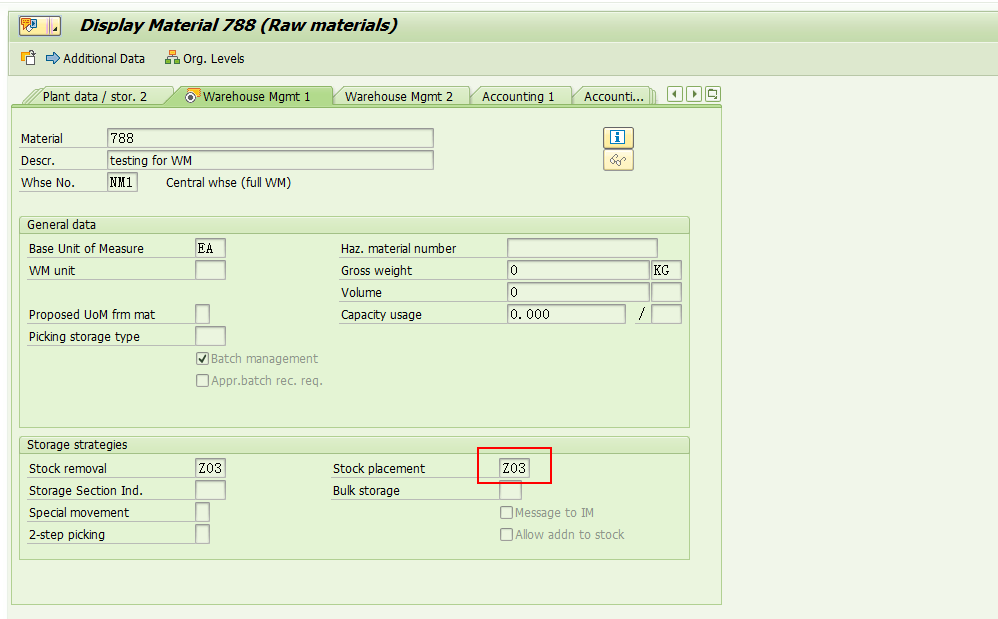Image resolution: width=998 pixels, height=619 pixels.
Task: Select the highlighted Stock placement field
Action: coord(514,467)
